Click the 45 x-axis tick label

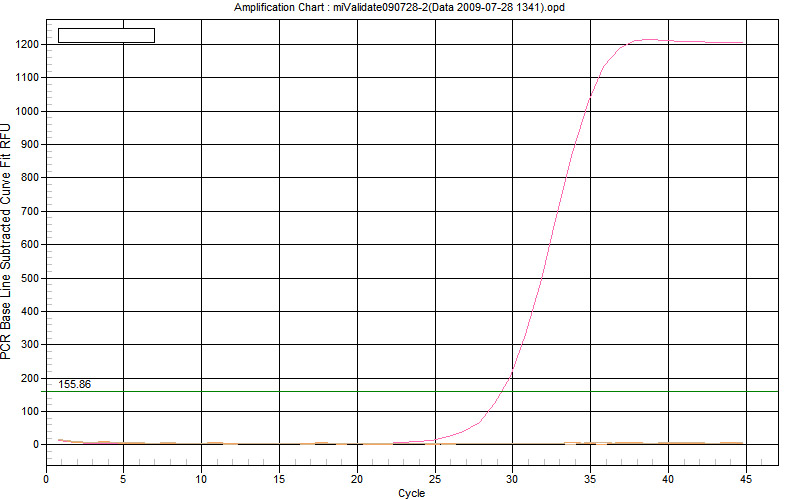tap(745, 479)
